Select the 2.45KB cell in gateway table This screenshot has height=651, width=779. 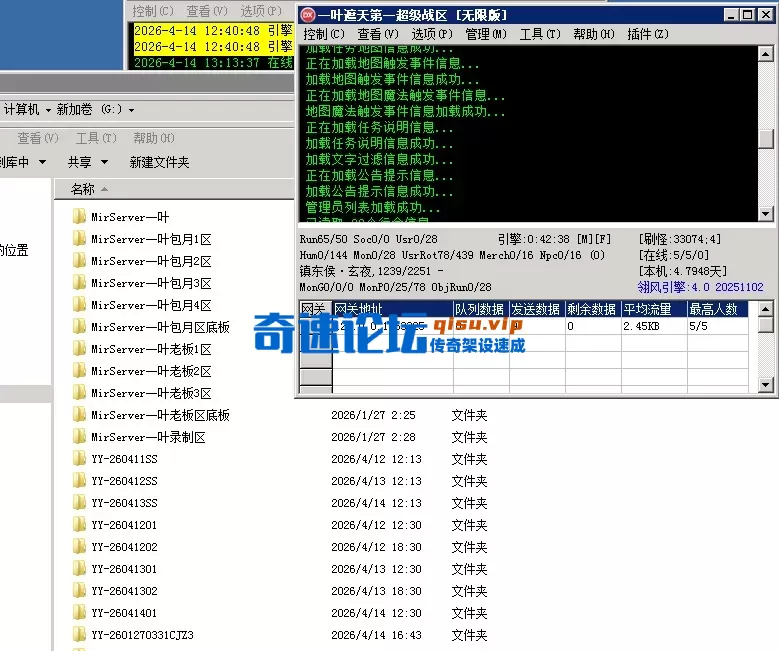pyautogui.click(x=654, y=326)
